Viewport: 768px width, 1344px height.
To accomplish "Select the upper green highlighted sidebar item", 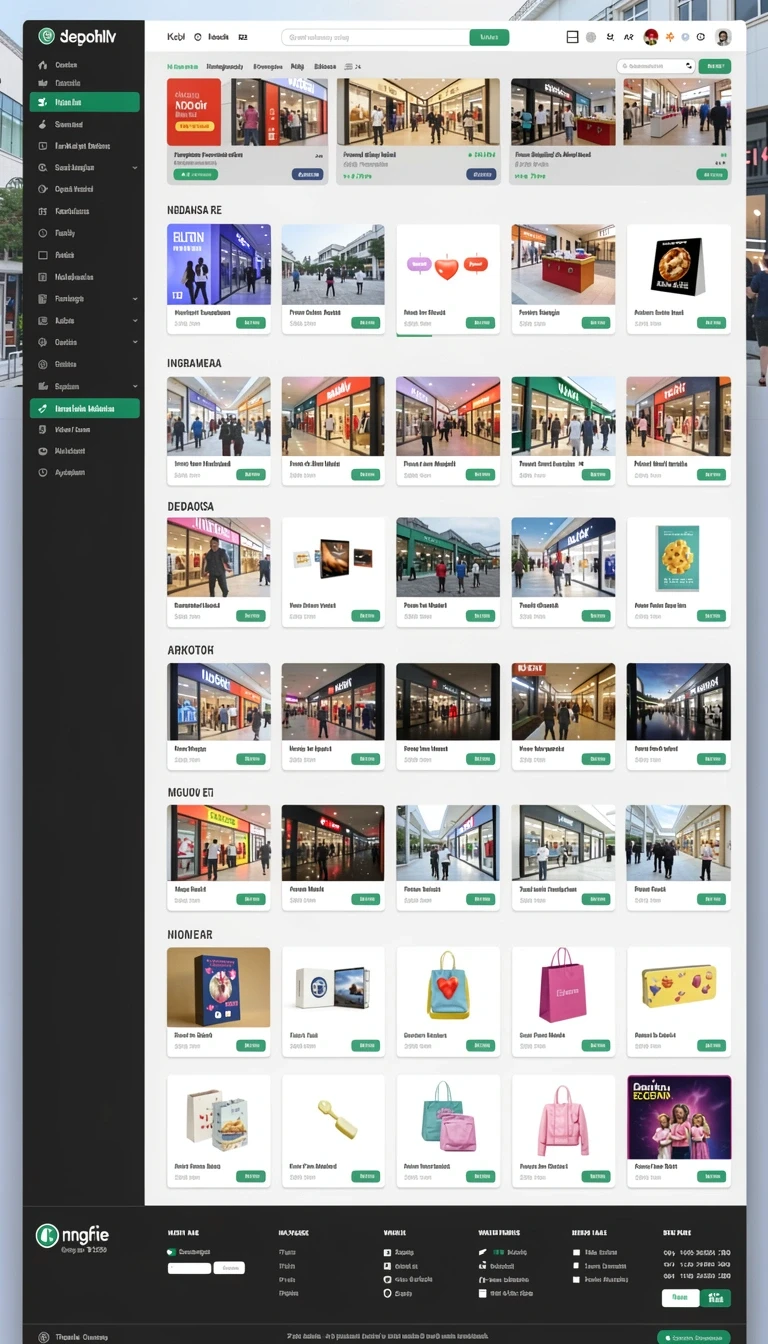I will [x=85, y=102].
